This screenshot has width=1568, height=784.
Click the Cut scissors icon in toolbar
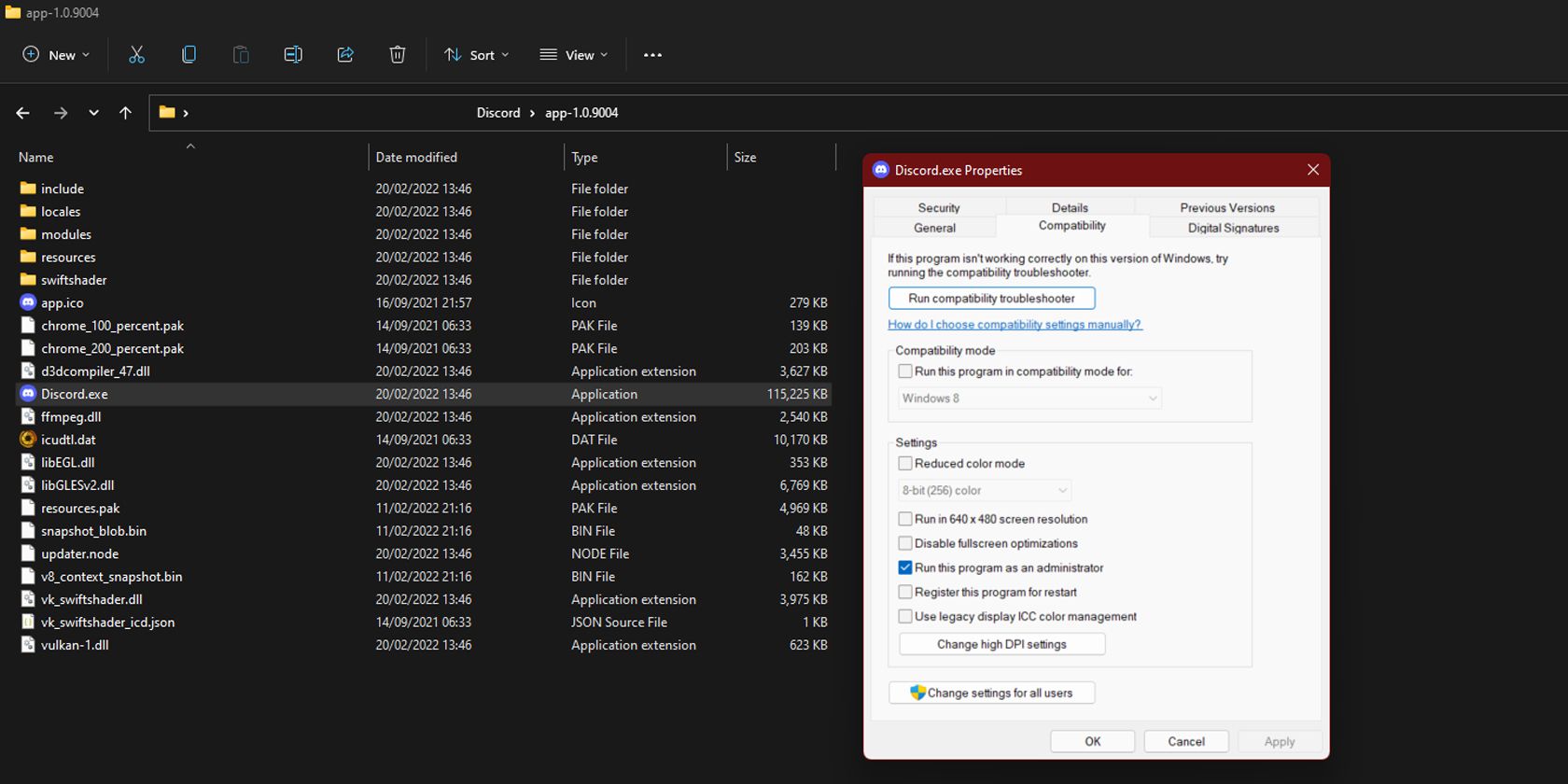136,55
